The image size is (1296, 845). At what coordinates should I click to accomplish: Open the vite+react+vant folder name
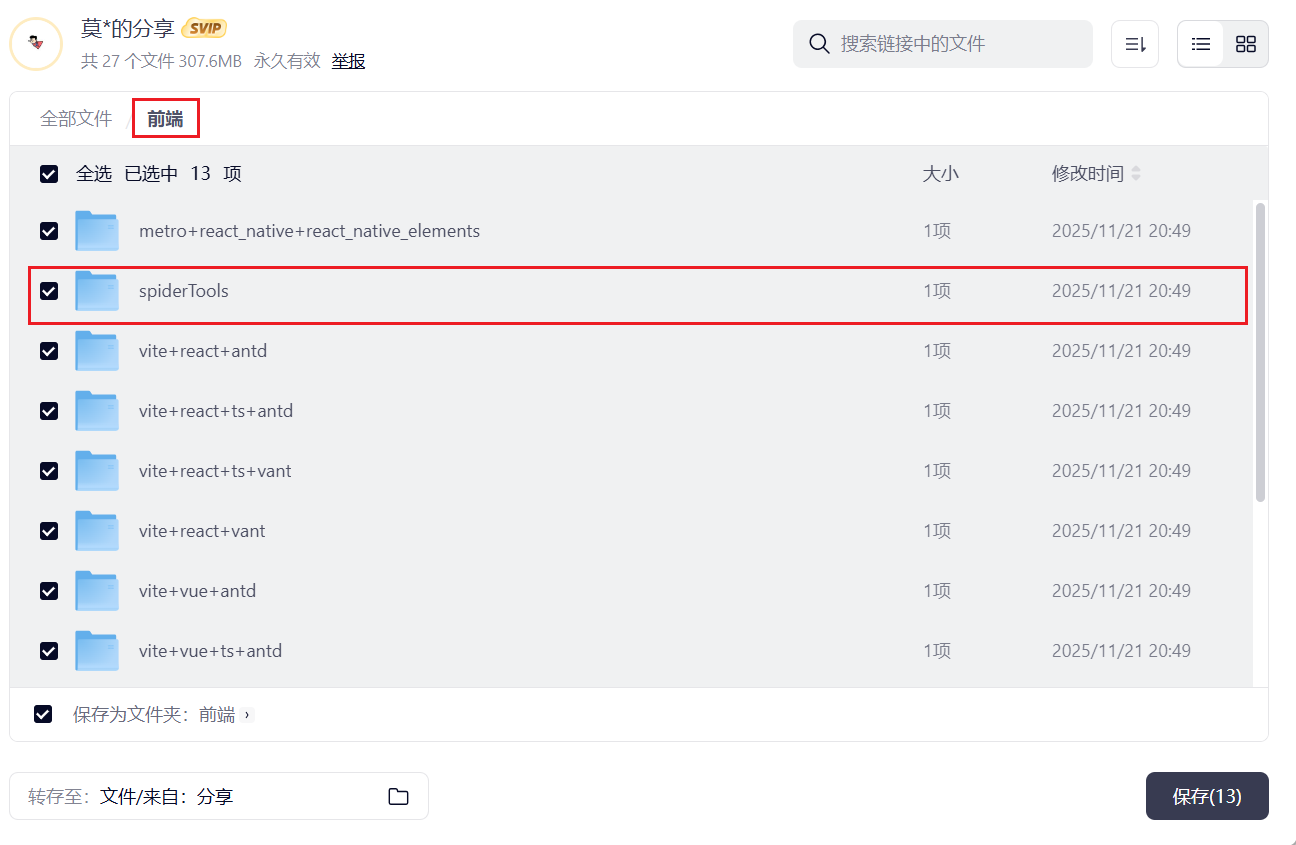click(x=202, y=531)
